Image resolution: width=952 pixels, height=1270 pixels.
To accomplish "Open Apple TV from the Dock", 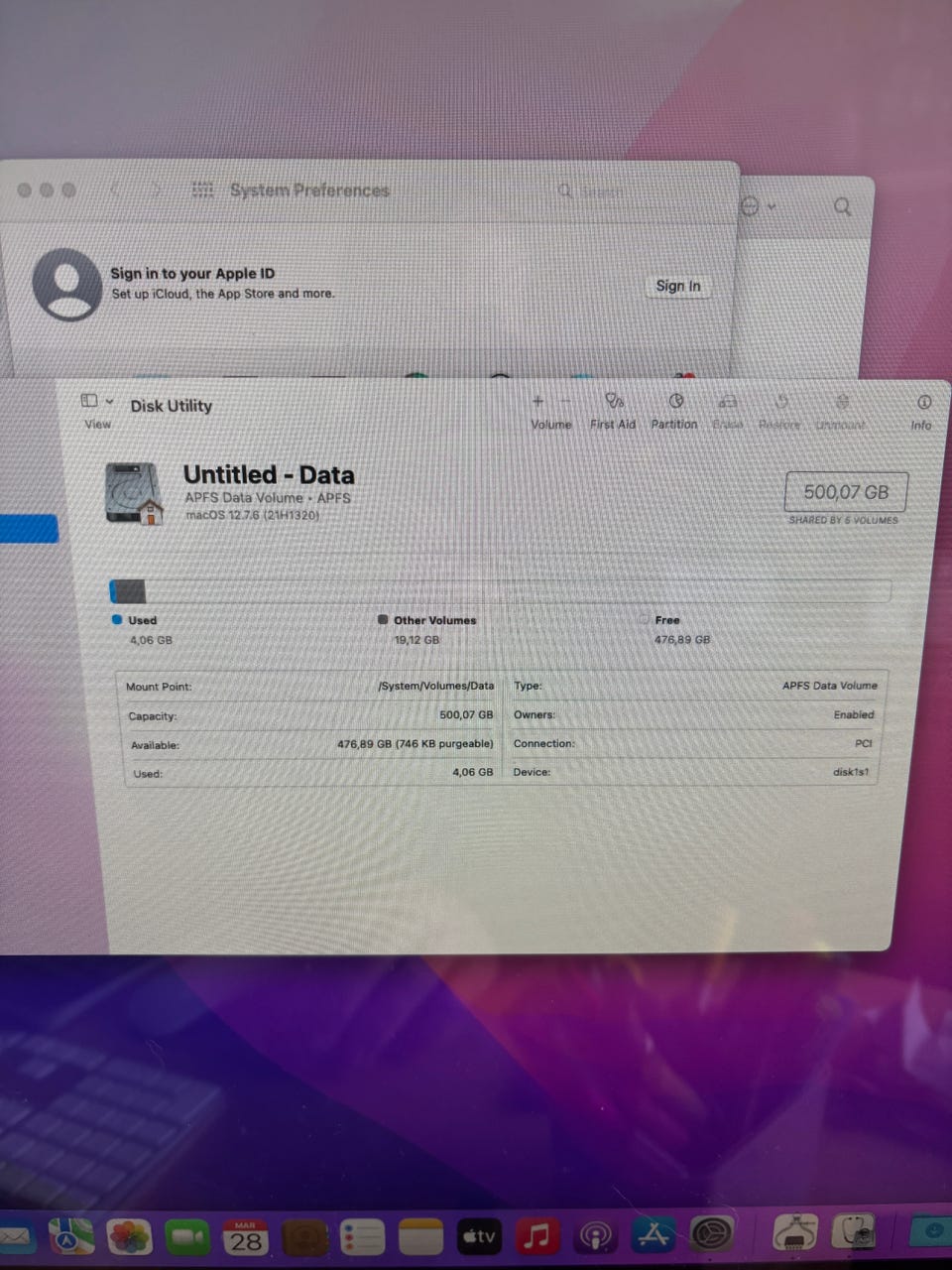I will click(479, 1236).
